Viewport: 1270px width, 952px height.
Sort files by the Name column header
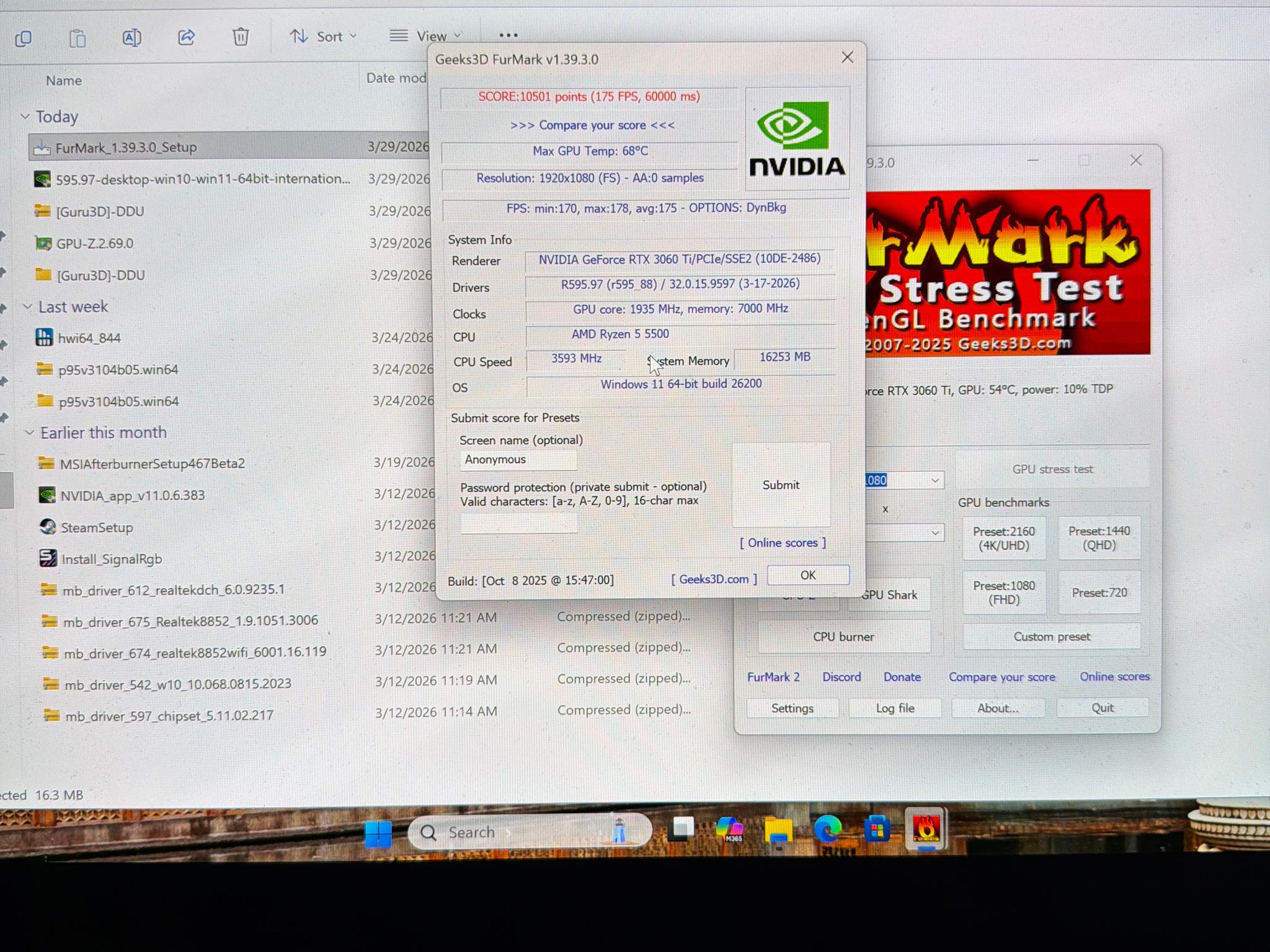point(64,81)
